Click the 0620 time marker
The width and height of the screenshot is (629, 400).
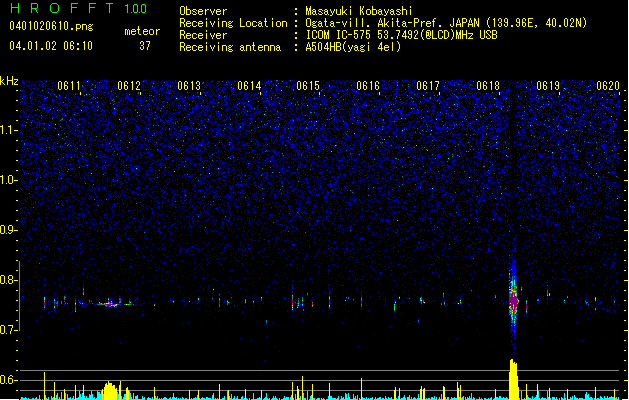click(608, 86)
